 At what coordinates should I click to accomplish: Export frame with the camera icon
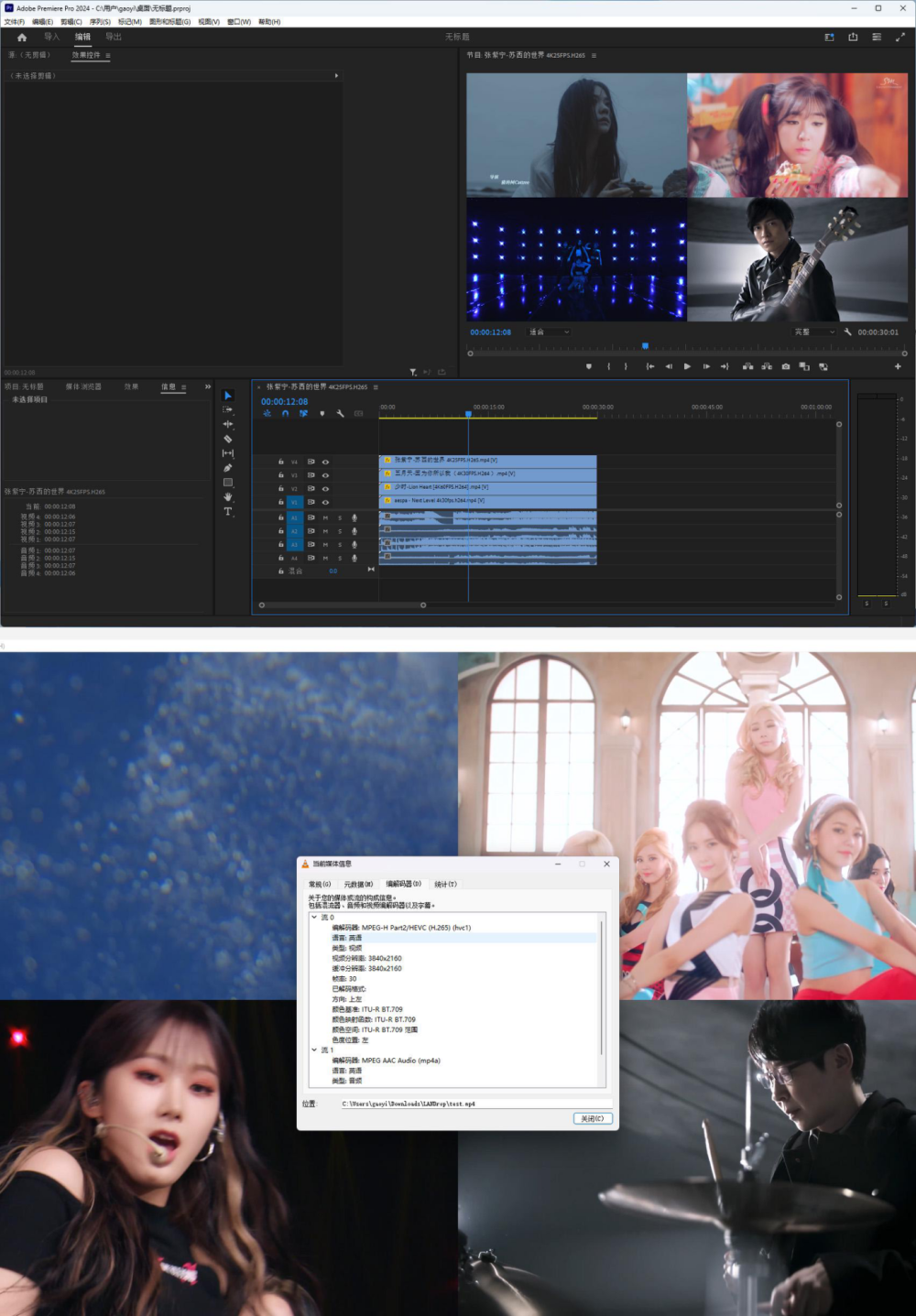point(786,366)
